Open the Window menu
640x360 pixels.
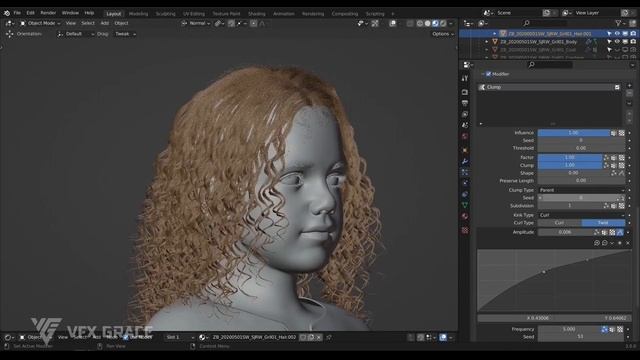click(x=70, y=13)
